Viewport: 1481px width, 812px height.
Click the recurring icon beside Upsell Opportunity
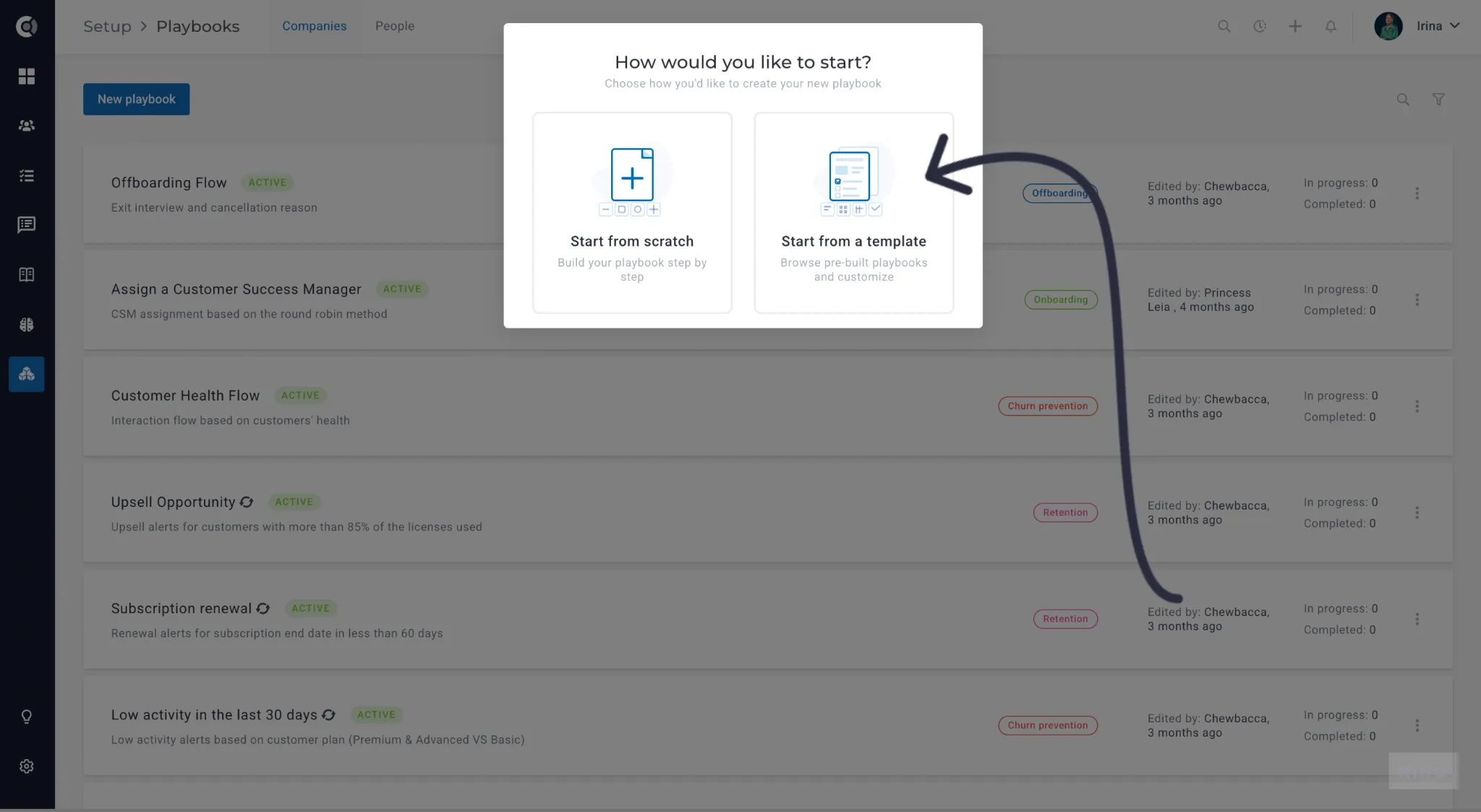pos(247,502)
